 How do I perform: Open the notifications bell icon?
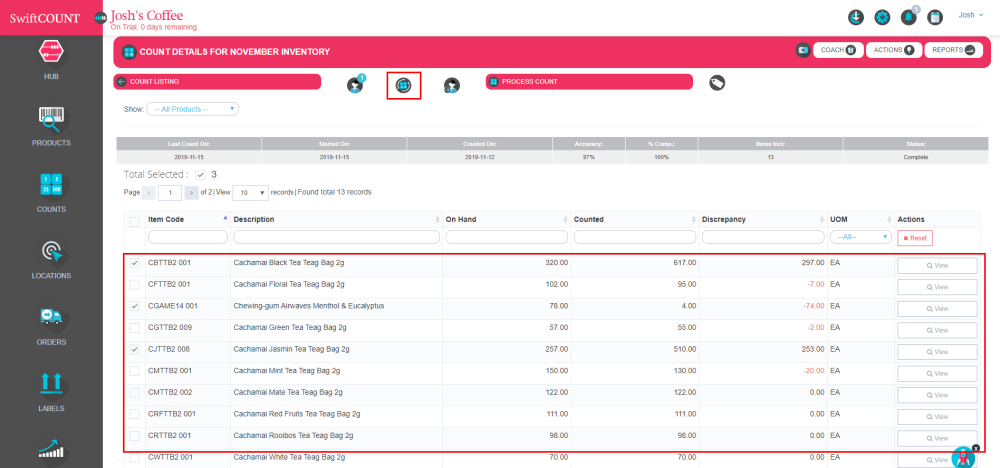pos(908,17)
